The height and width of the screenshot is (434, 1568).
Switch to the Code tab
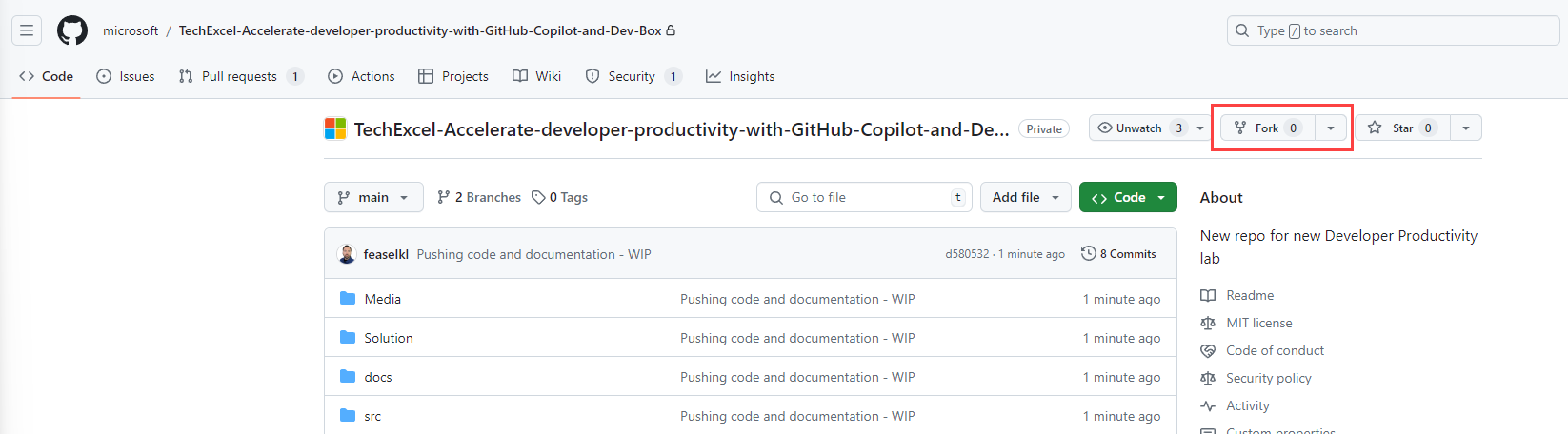point(46,76)
